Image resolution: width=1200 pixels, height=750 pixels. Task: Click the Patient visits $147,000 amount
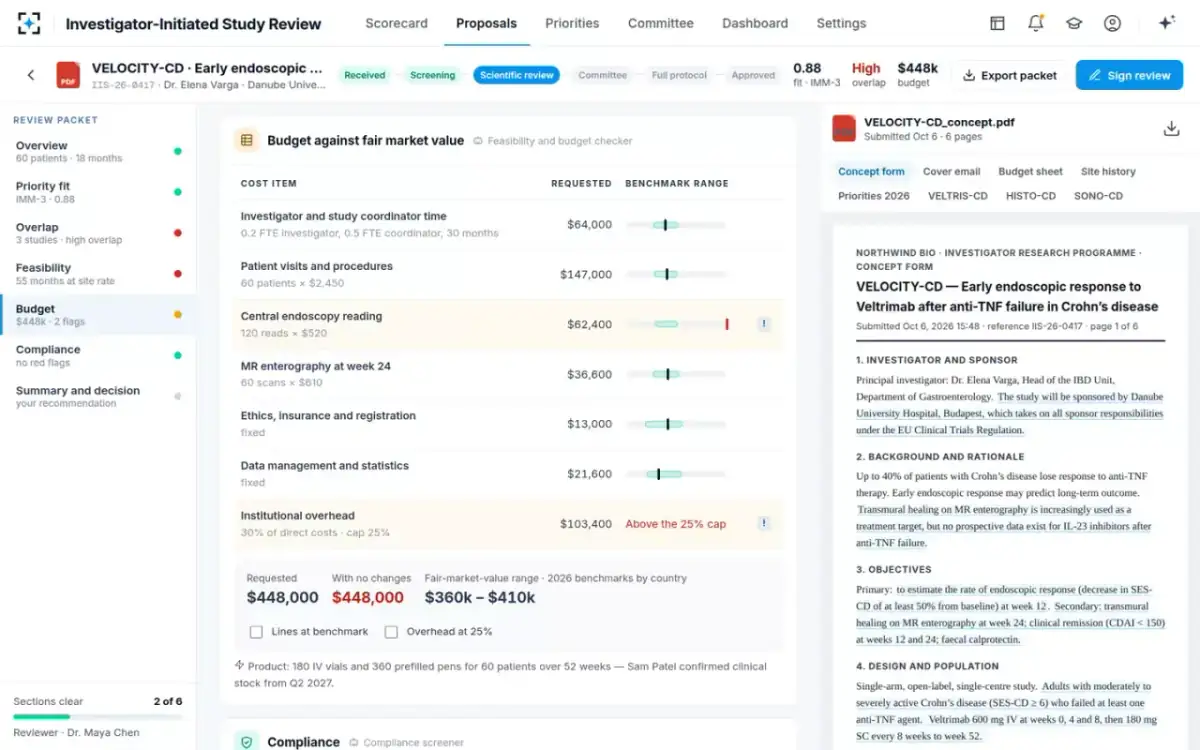click(586, 274)
